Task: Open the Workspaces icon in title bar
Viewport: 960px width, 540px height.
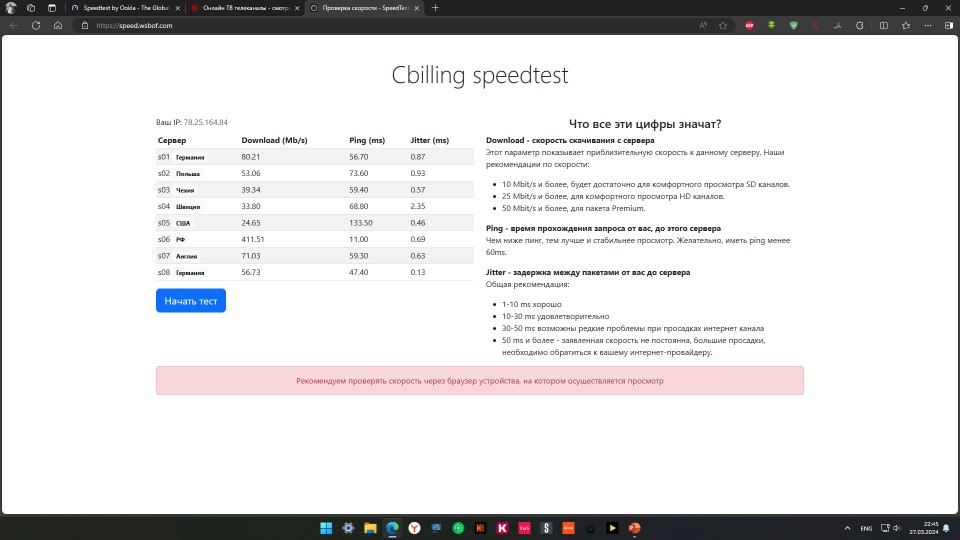Action: click(x=31, y=8)
